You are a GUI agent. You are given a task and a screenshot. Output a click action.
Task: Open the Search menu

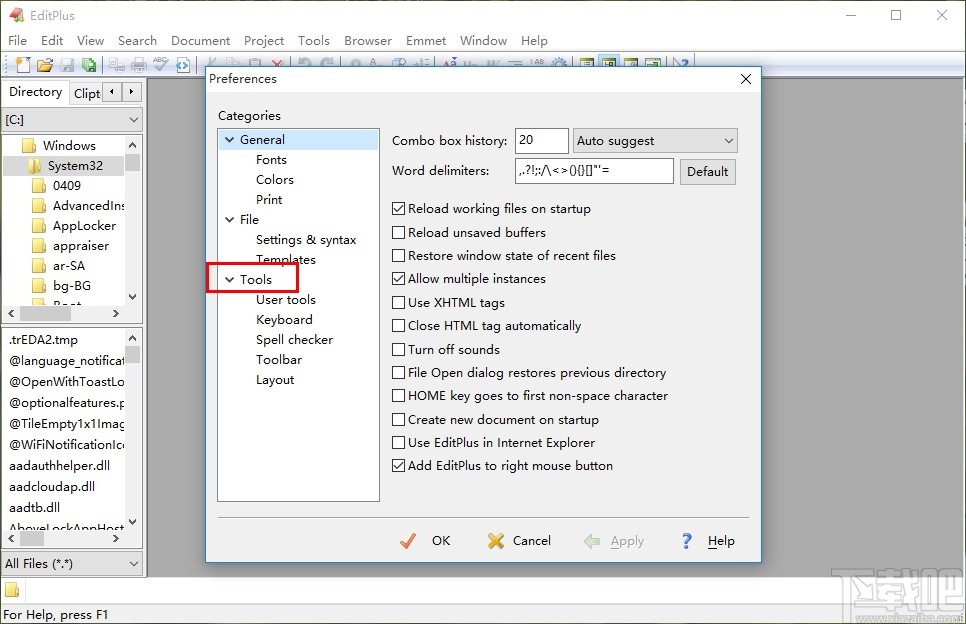pos(137,41)
